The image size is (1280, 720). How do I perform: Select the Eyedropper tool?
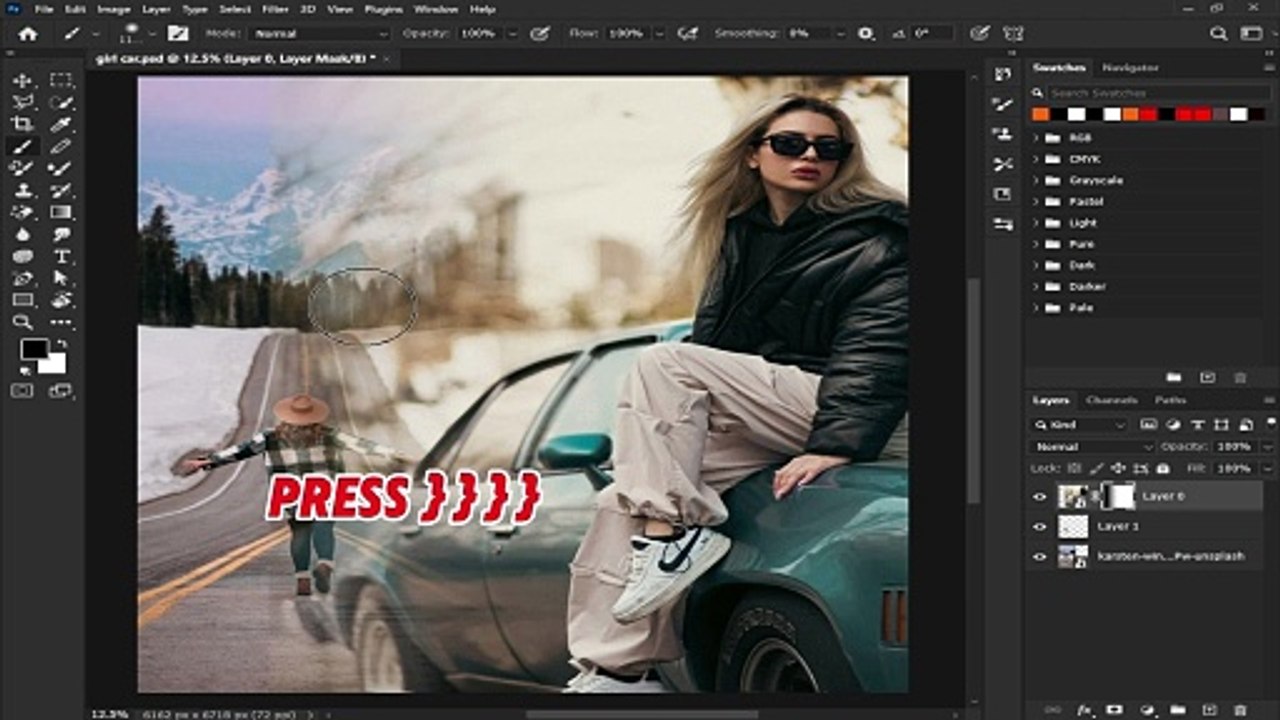[x=62, y=125]
